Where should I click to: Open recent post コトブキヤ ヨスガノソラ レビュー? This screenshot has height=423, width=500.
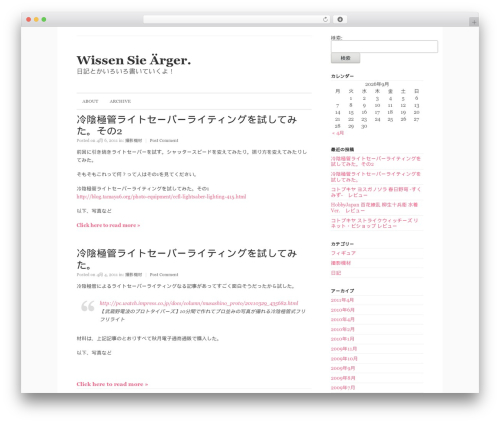click(376, 192)
